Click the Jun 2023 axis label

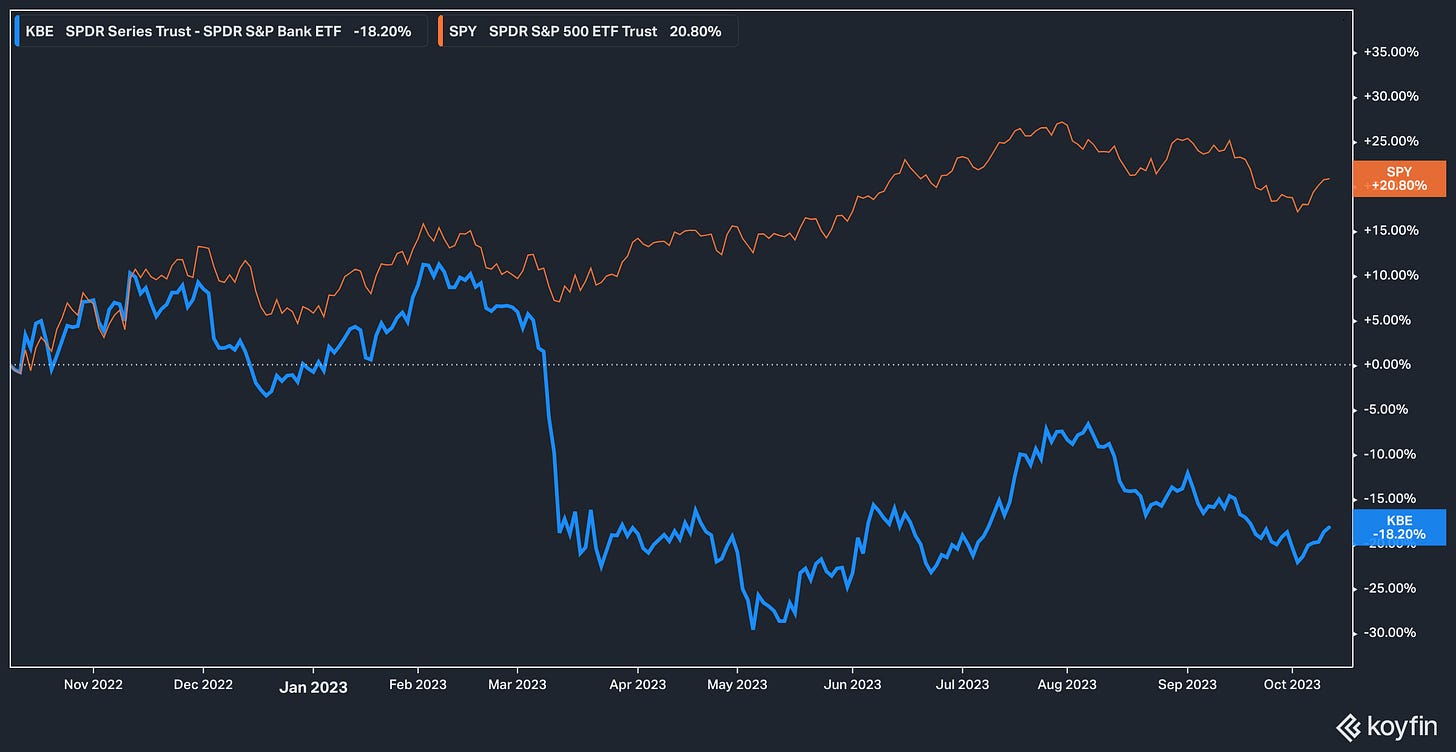click(852, 685)
